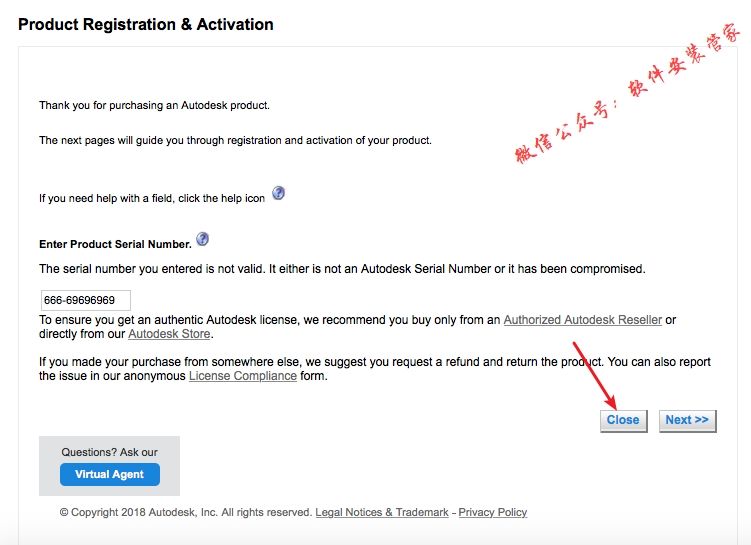Launch the Virtual Agent chat button

pos(110,474)
